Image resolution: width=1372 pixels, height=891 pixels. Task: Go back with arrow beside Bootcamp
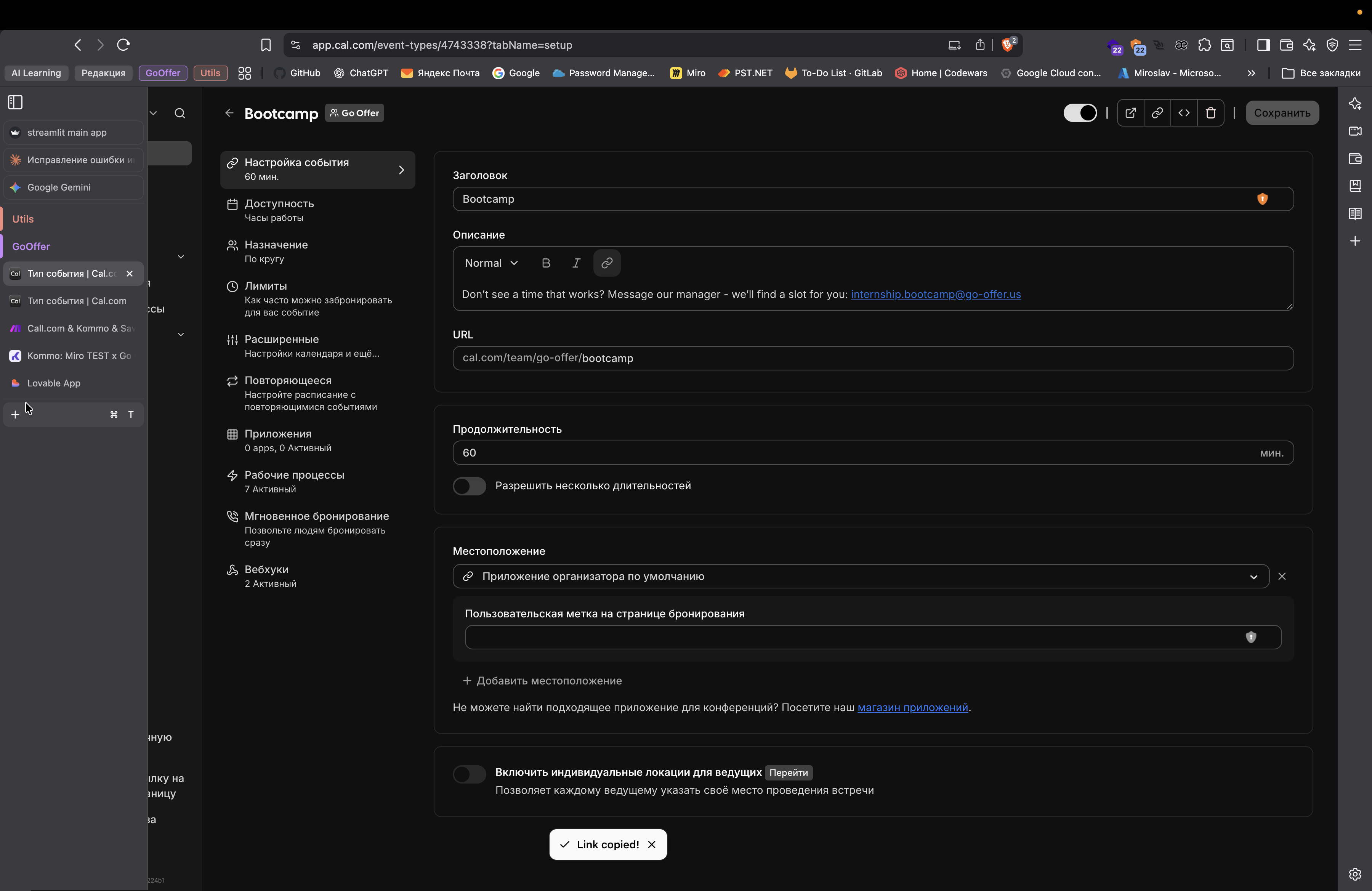[229, 113]
